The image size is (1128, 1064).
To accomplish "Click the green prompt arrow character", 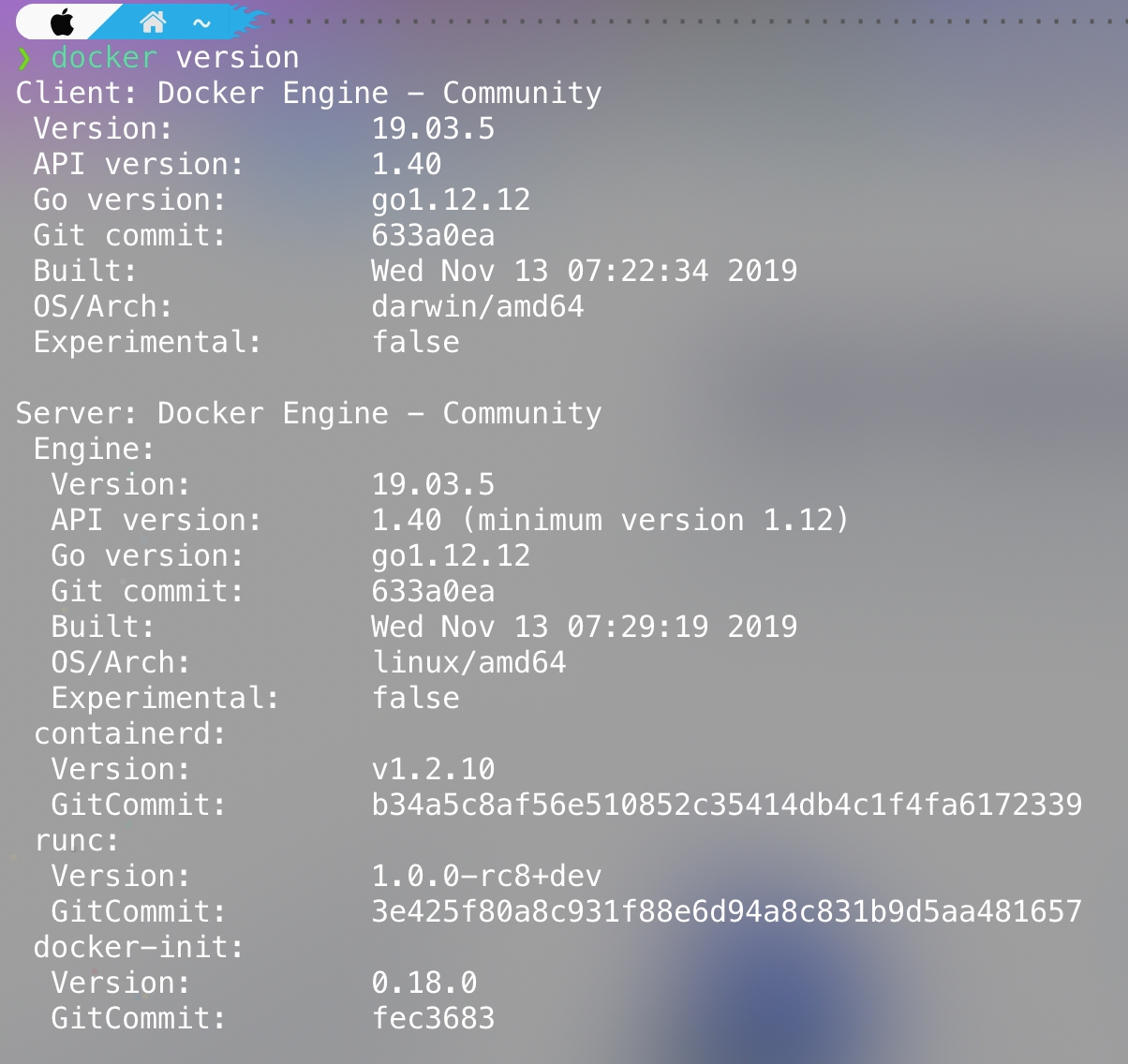I will pyautogui.click(x=24, y=59).
